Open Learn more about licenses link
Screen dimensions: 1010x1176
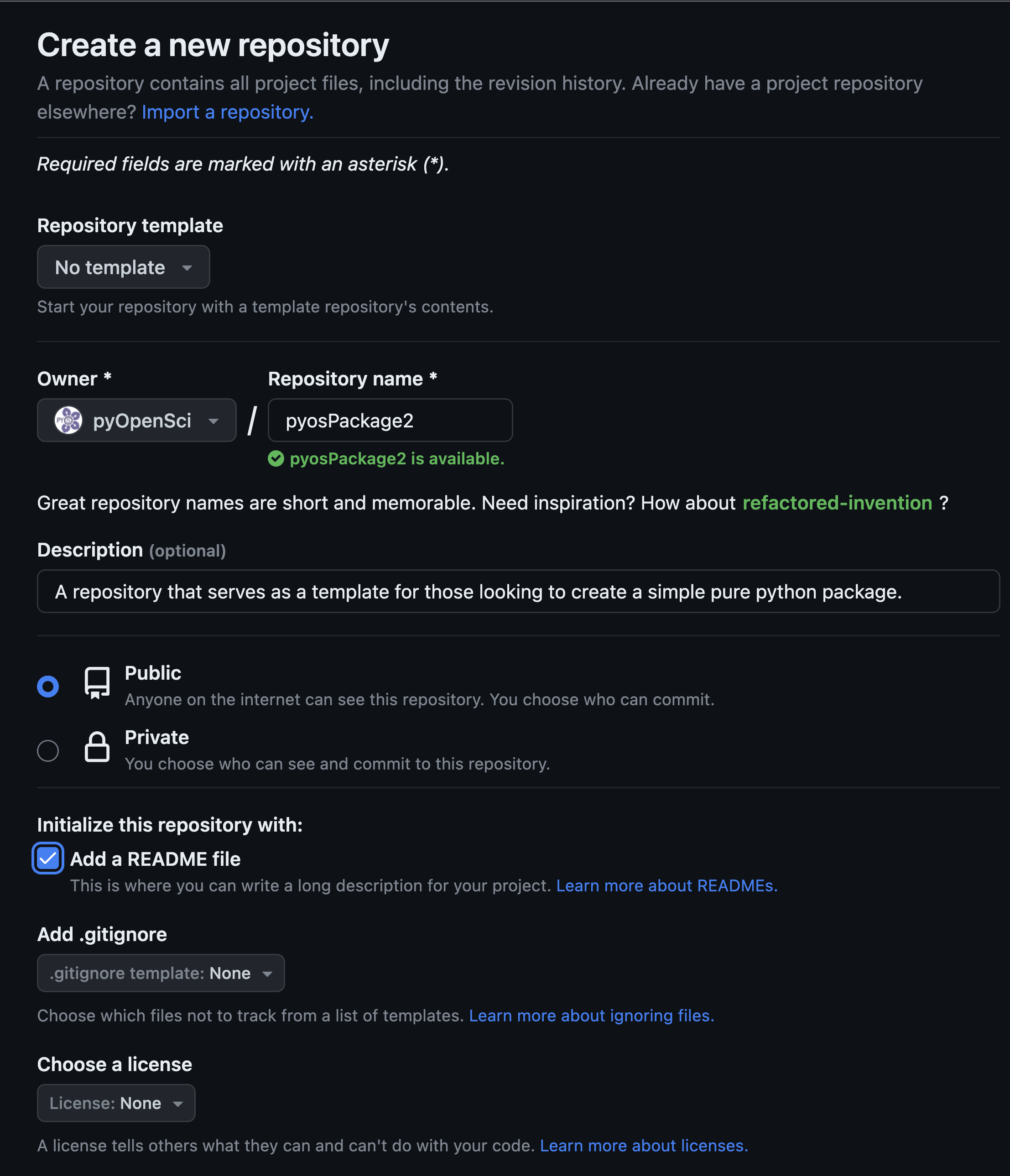(644, 1145)
